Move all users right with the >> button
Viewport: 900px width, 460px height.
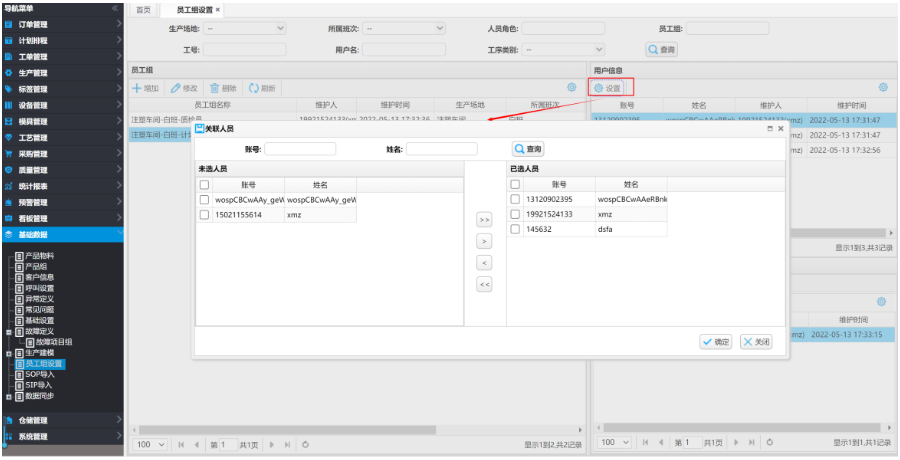[485, 219]
